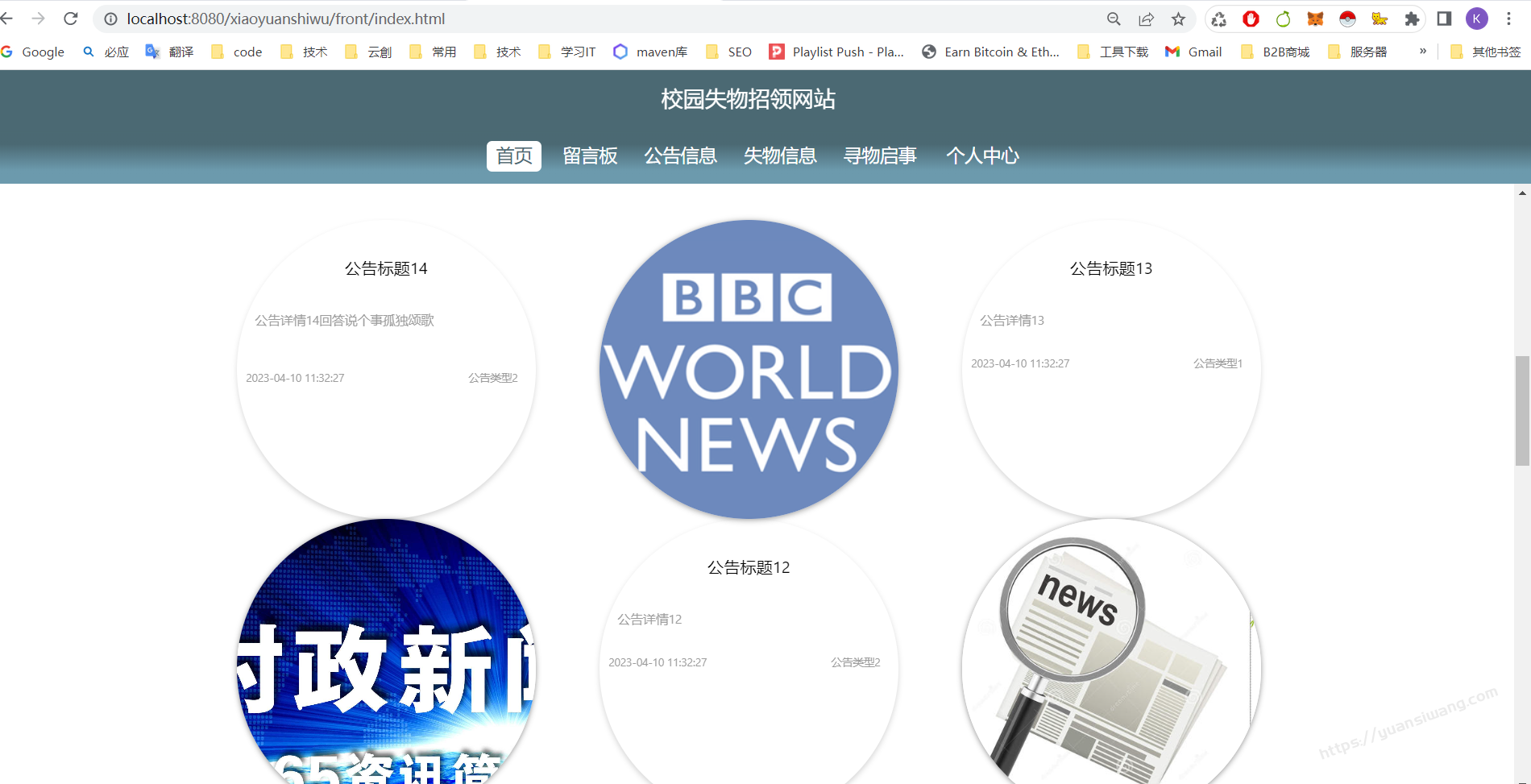Open the 个人中心 page
The height and width of the screenshot is (784, 1531).
pos(982,156)
